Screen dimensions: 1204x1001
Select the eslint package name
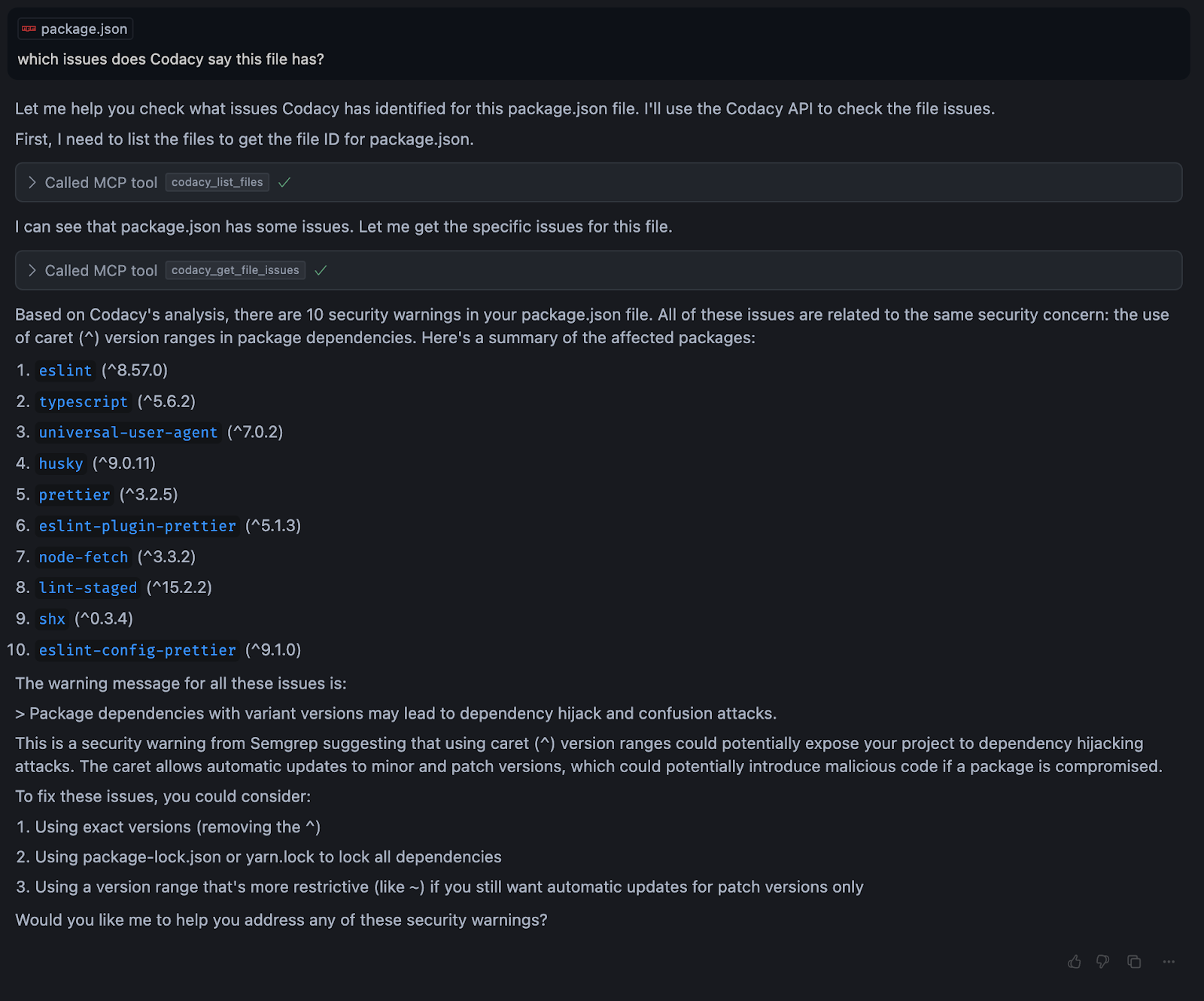(x=65, y=370)
